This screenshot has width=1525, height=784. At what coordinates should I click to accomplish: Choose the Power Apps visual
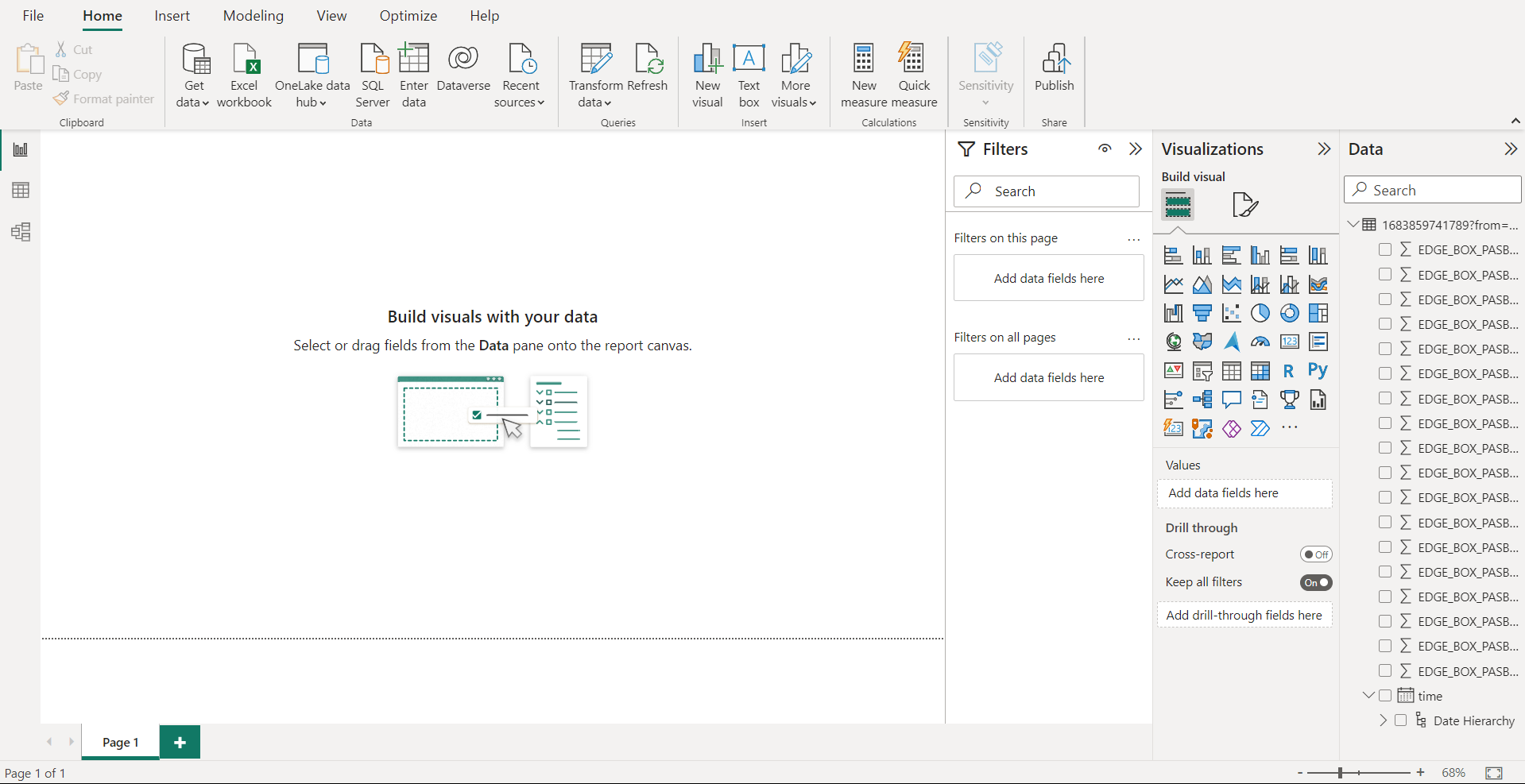pyautogui.click(x=1231, y=428)
